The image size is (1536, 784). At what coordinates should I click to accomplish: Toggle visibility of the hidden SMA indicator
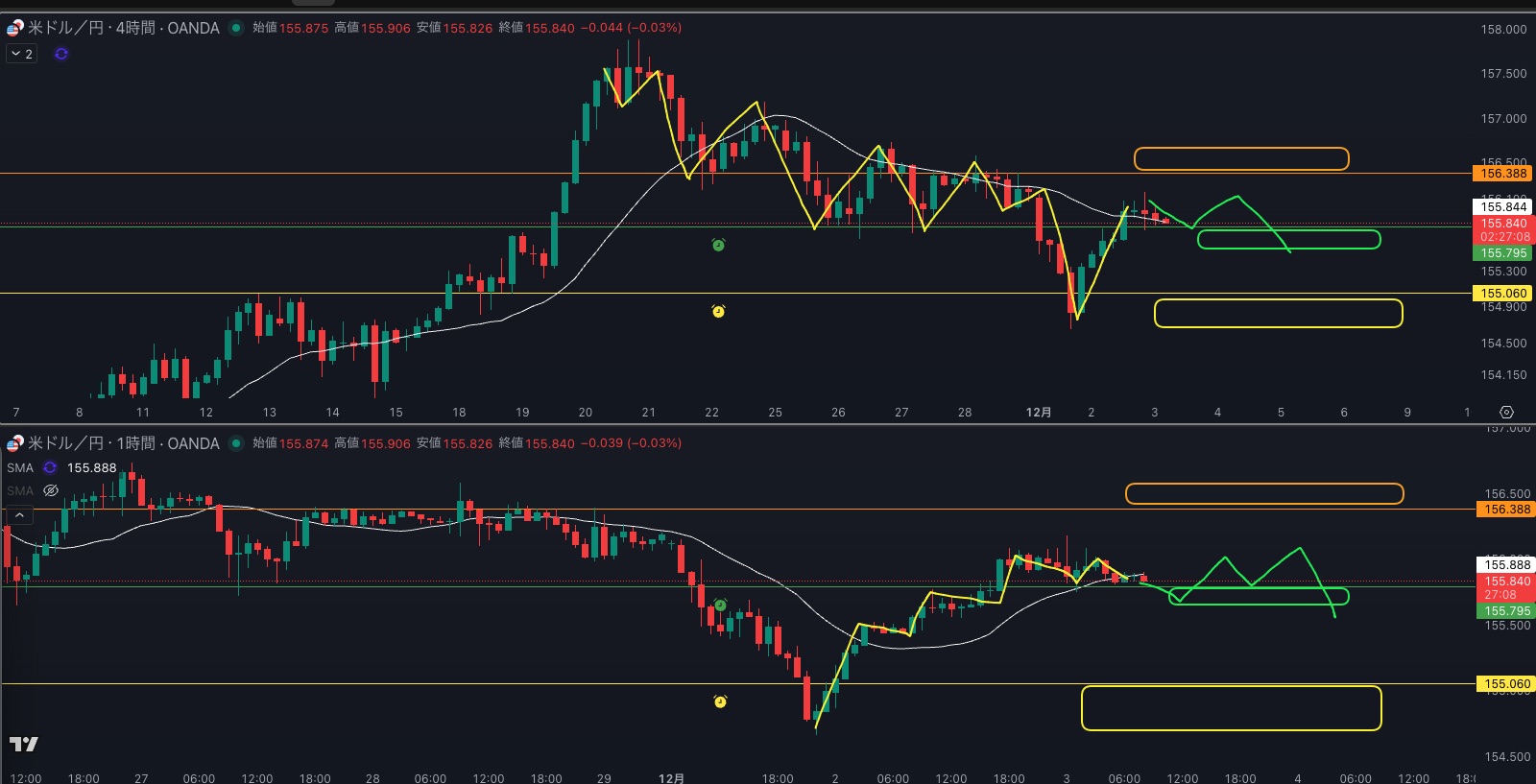[x=51, y=490]
